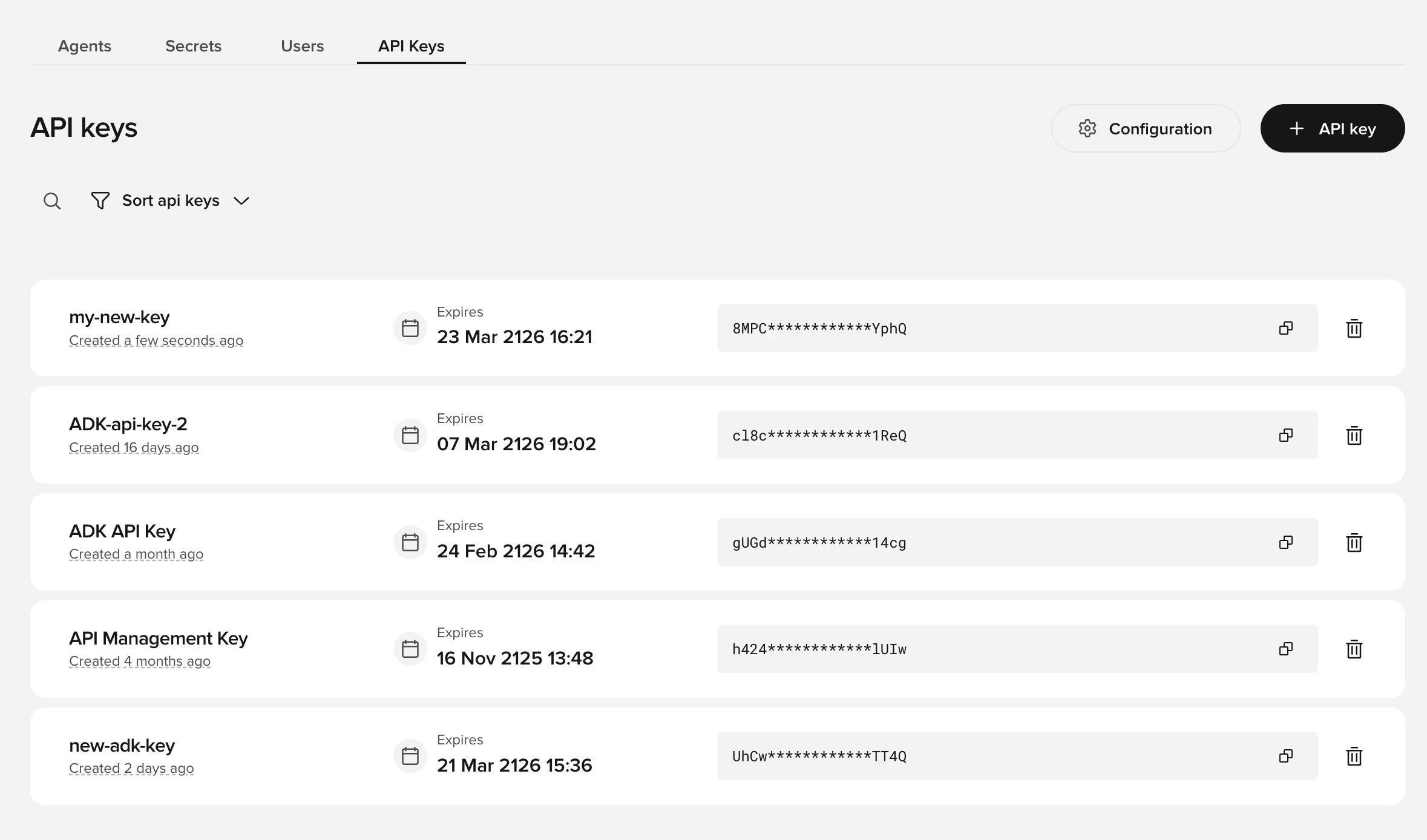Copy the my-new-key API key value
Screen dimensions: 1427x840
click(1287, 329)
